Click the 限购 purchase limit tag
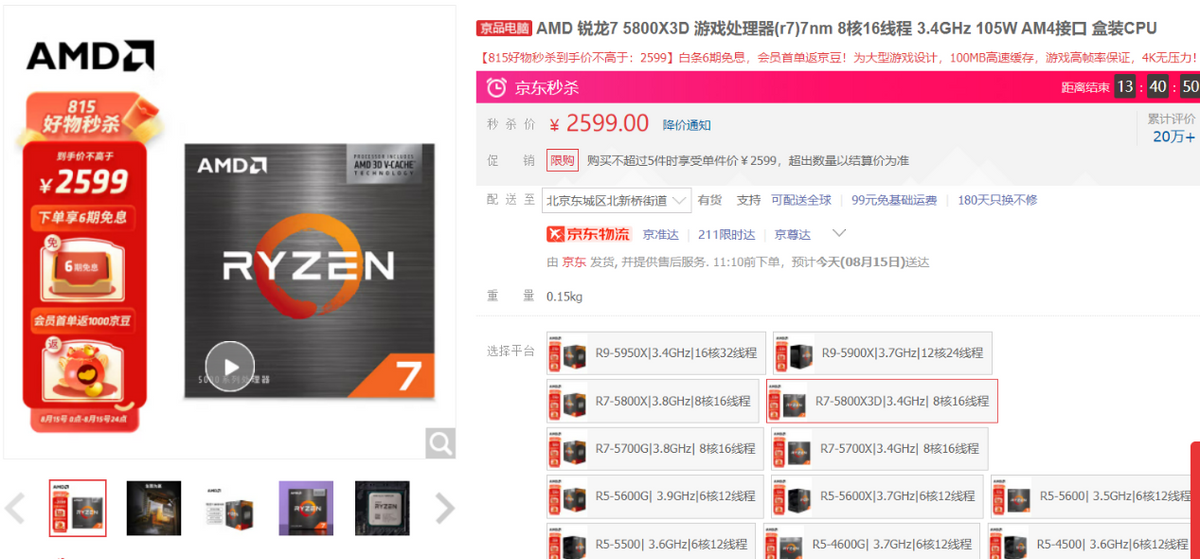This screenshot has width=1200, height=559. pyautogui.click(x=562, y=160)
